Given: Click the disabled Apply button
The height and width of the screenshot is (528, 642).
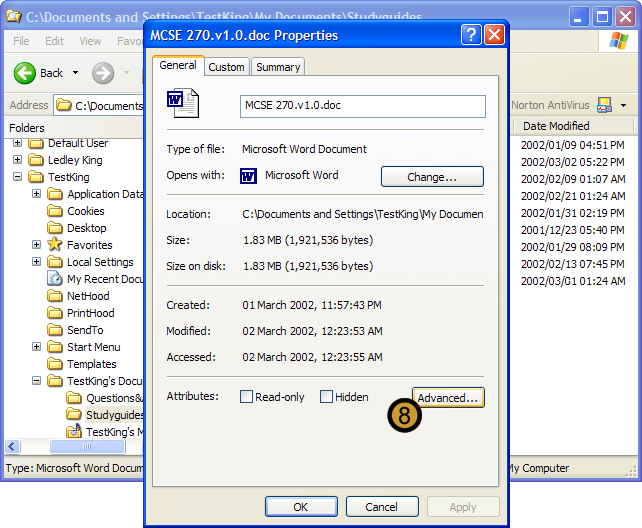Looking at the screenshot, I should coord(463,507).
